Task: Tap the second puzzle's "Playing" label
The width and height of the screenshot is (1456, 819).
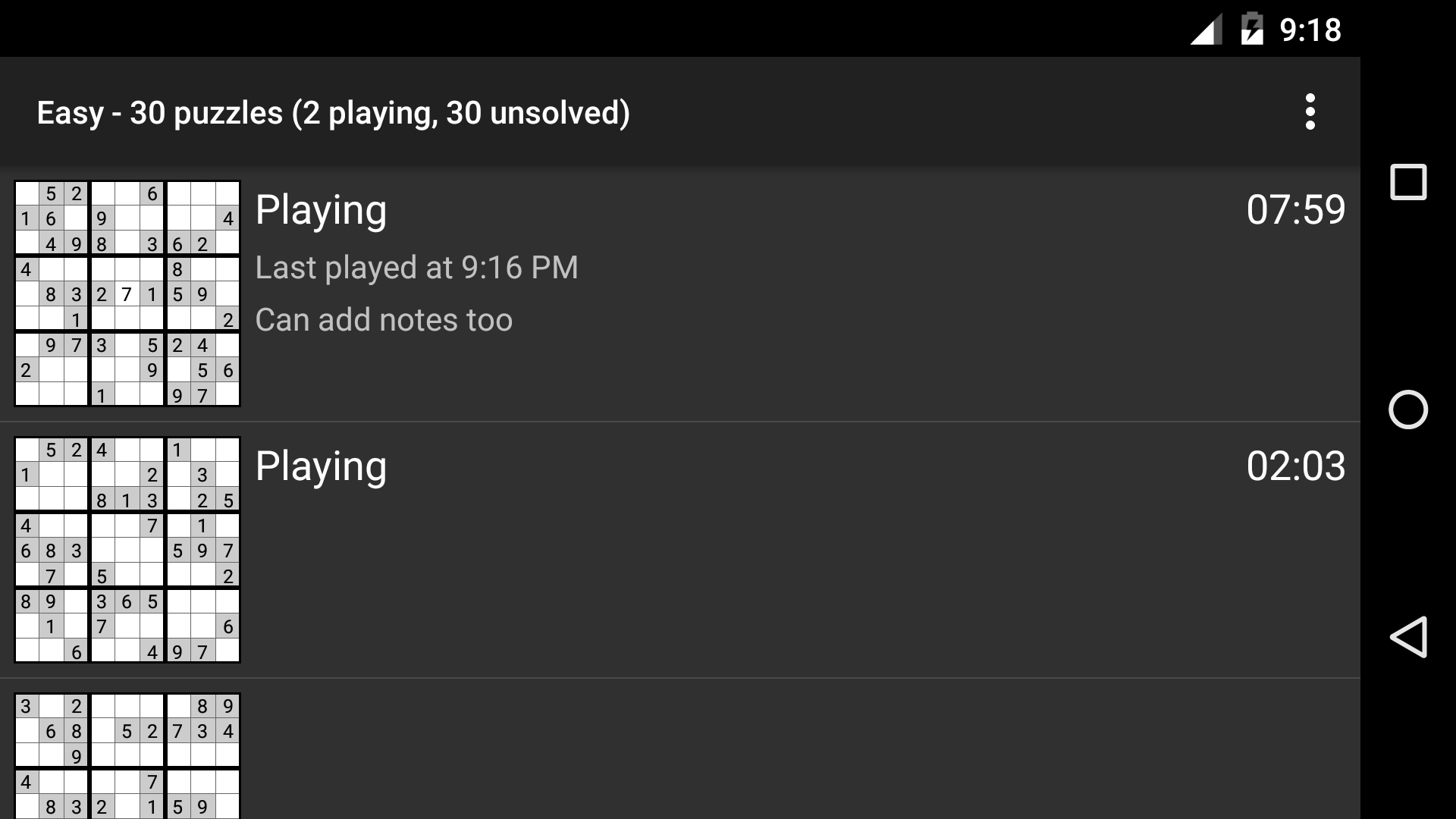Action: point(321,466)
